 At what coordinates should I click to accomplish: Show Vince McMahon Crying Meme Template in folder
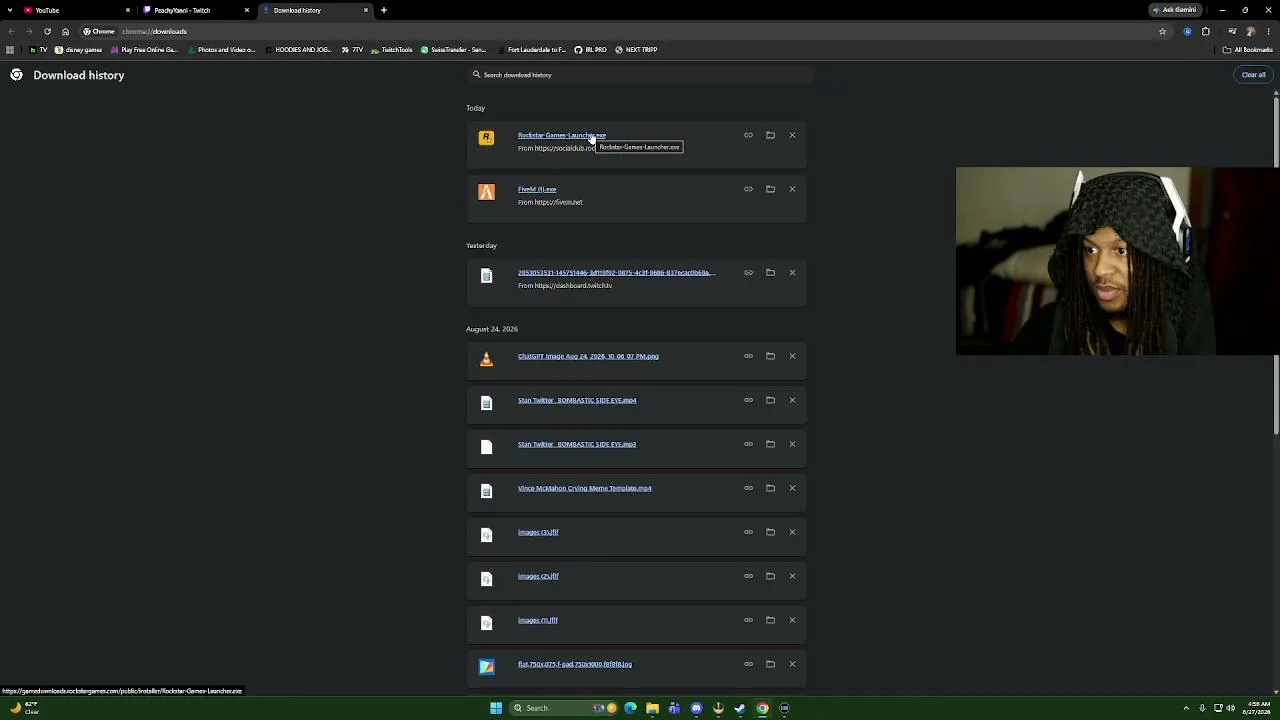(x=770, y=488)
